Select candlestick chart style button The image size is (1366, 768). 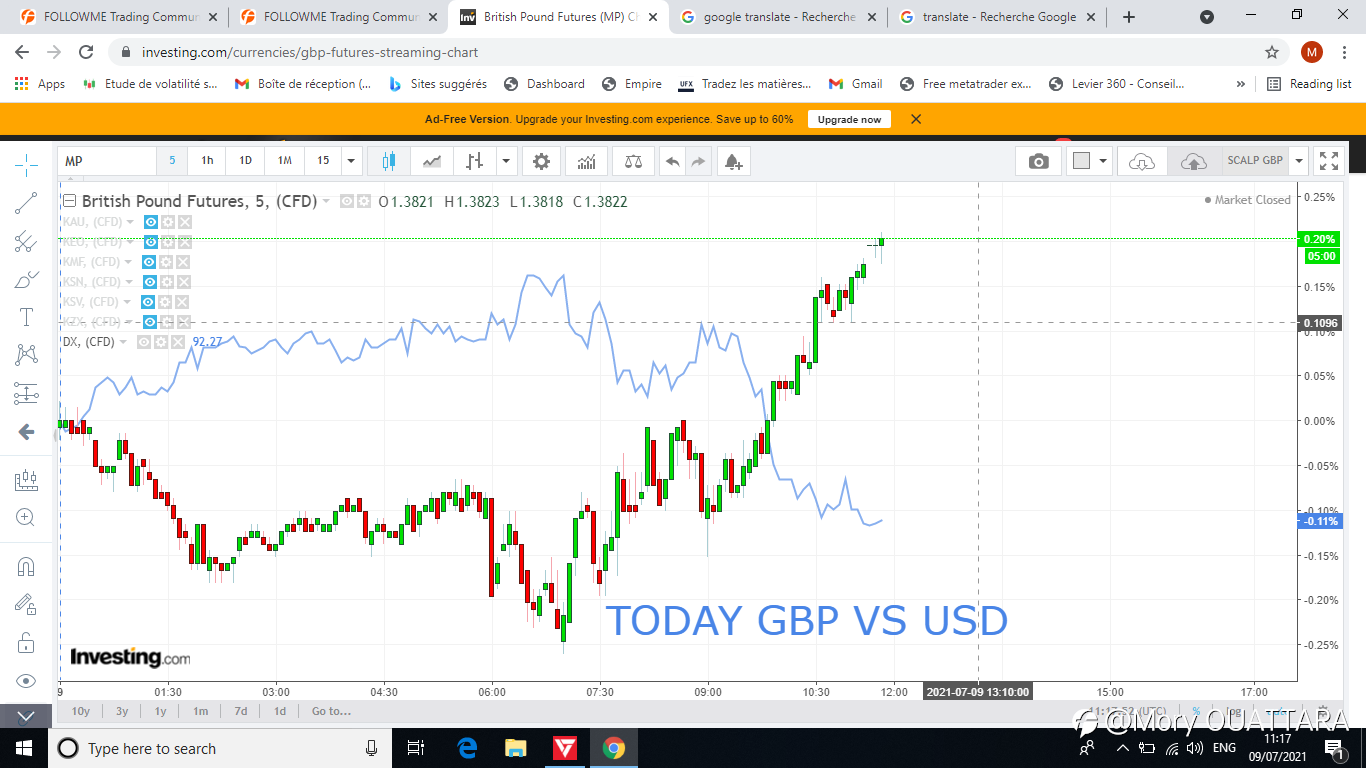pos(389,161)
